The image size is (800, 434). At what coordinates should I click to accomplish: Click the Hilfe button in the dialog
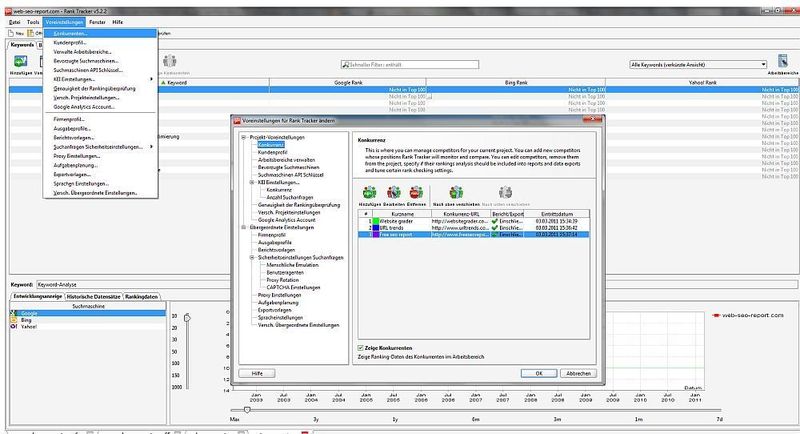pos(257,373)
